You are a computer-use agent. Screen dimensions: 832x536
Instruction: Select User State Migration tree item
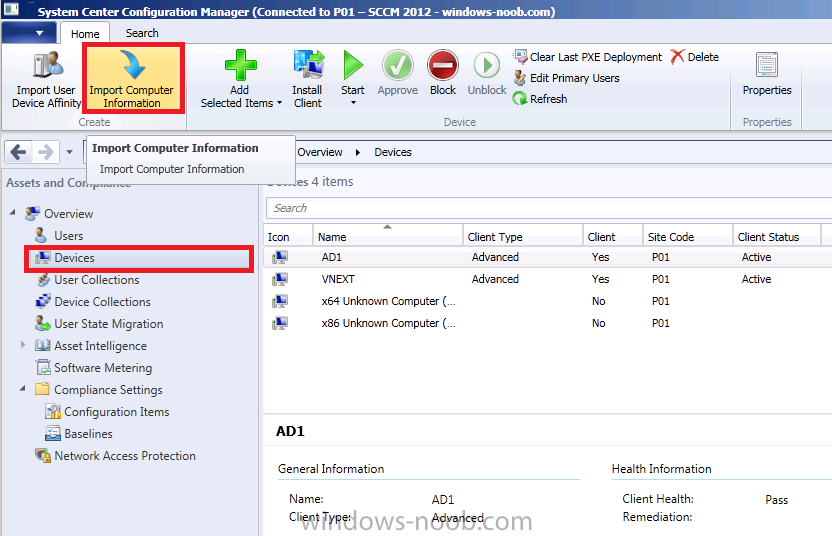tap(109, 324)
